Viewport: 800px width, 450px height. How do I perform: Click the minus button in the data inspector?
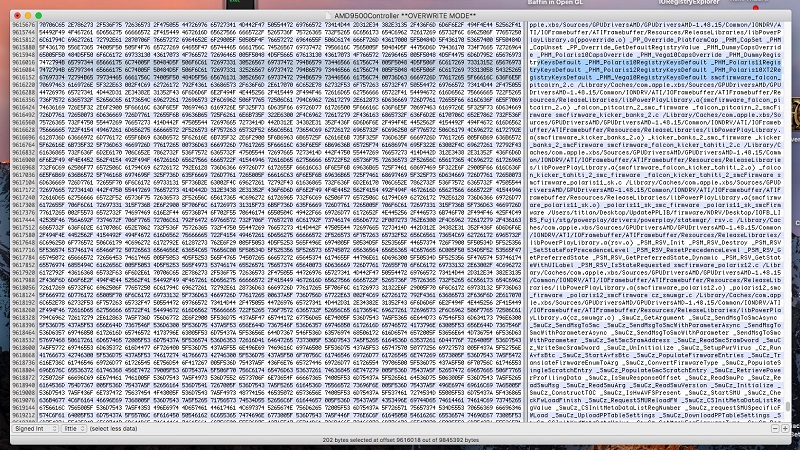click(x=775, y=429)
